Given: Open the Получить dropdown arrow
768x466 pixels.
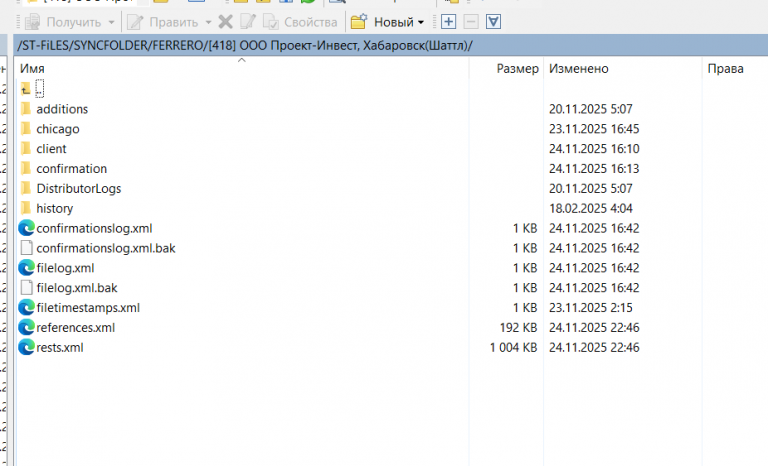Looking at the screenshot, I should (111, 23).
